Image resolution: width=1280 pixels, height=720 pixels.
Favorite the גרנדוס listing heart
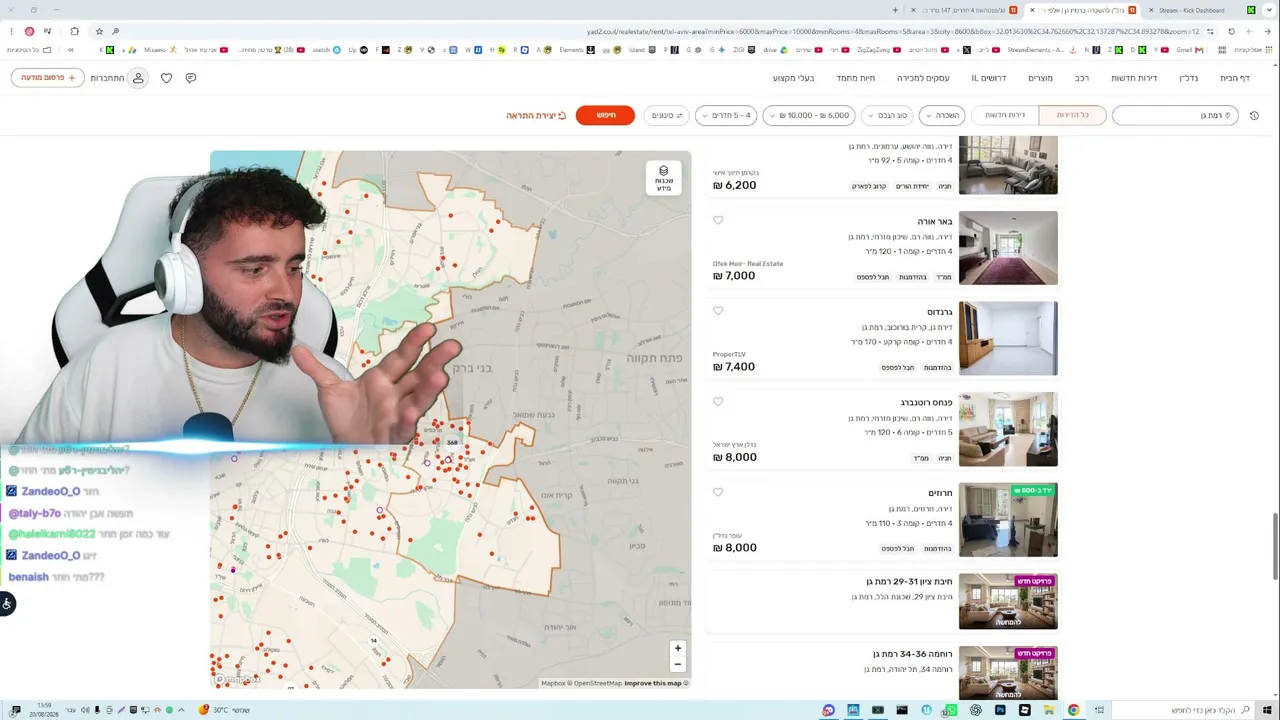click(x=718, y=311)
